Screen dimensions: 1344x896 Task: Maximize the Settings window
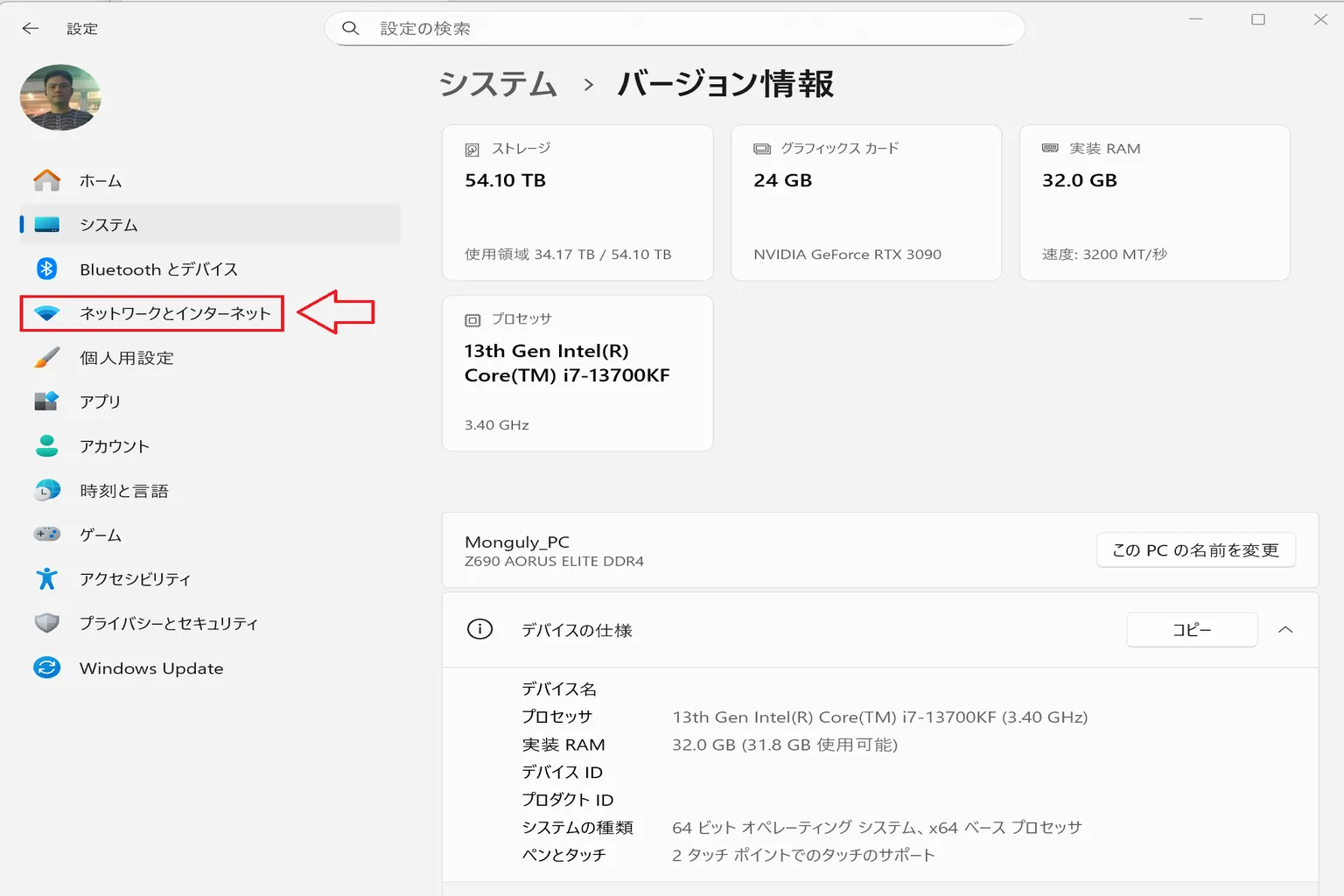(x=1258, y=19)
